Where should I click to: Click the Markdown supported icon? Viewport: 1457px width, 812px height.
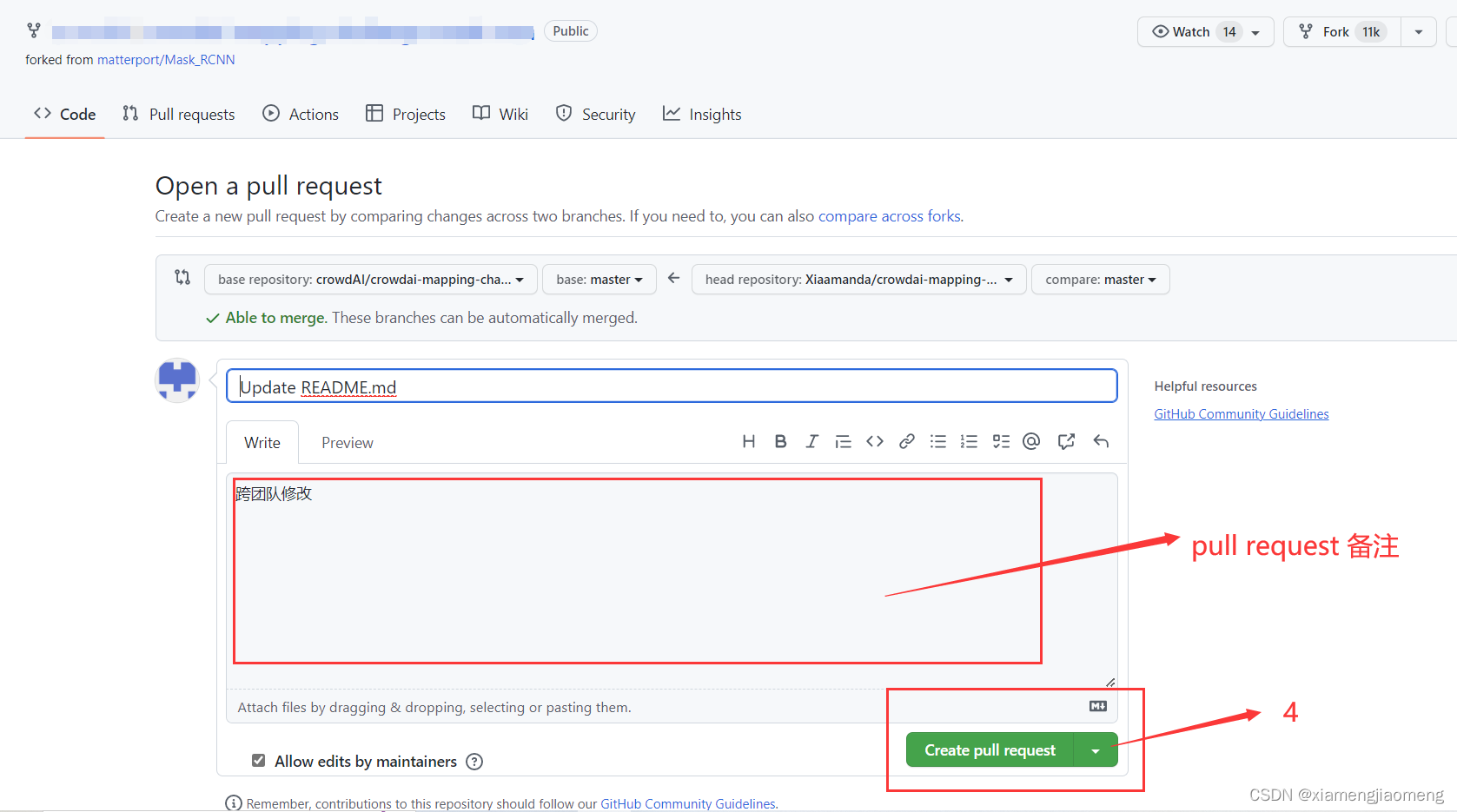click(x=1098, y=706)
